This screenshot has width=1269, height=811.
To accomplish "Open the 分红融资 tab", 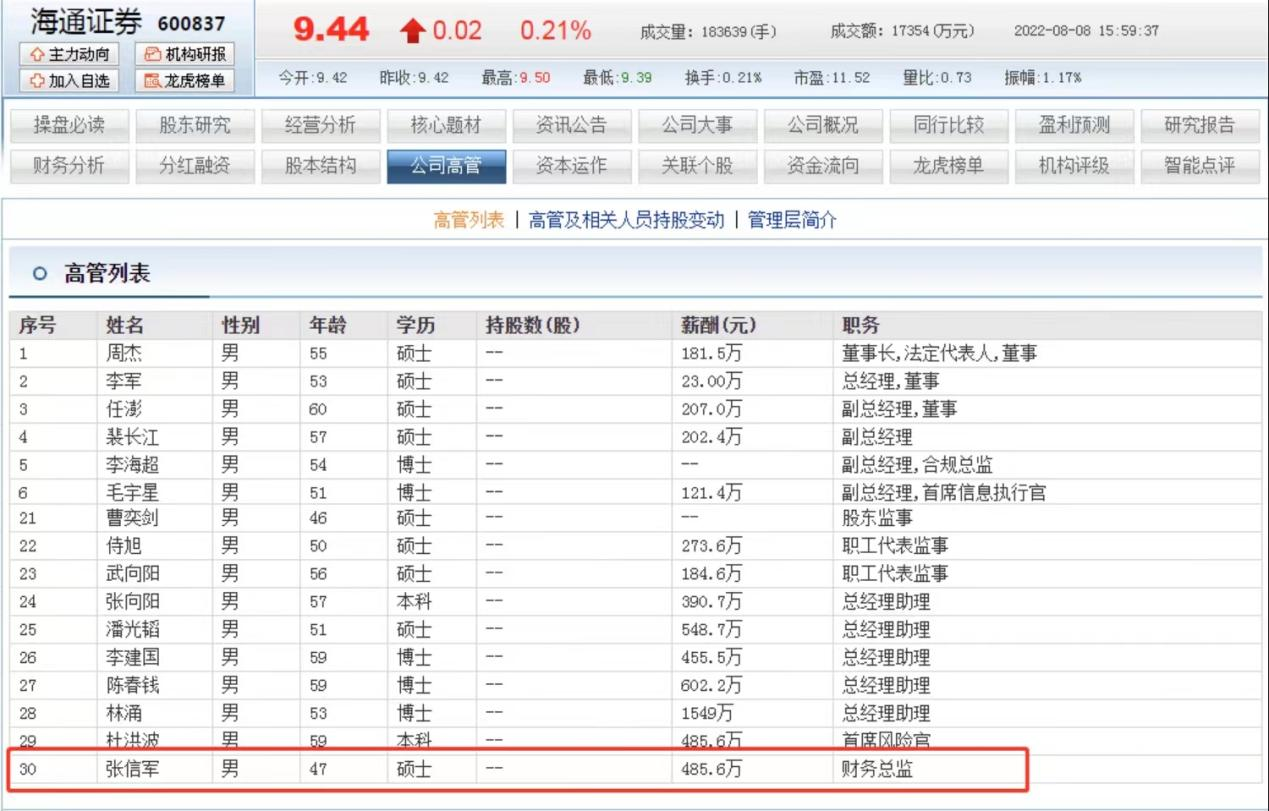I will click(x=195, y=166).
